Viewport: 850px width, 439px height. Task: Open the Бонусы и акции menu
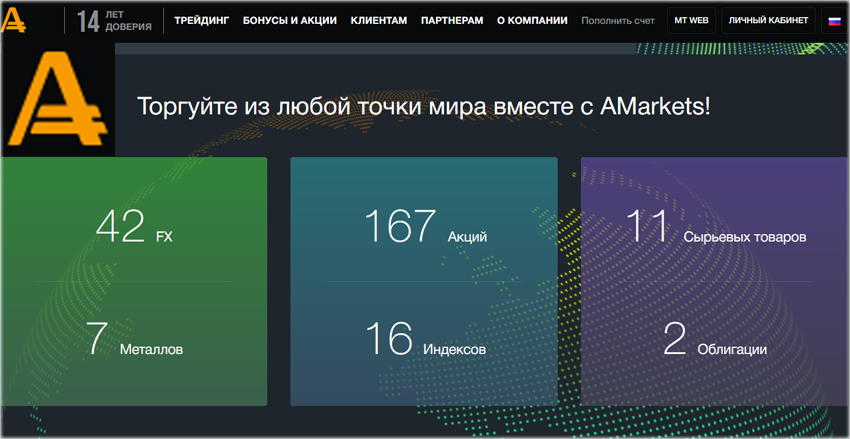pyautogui.click(x=289, y=20)
